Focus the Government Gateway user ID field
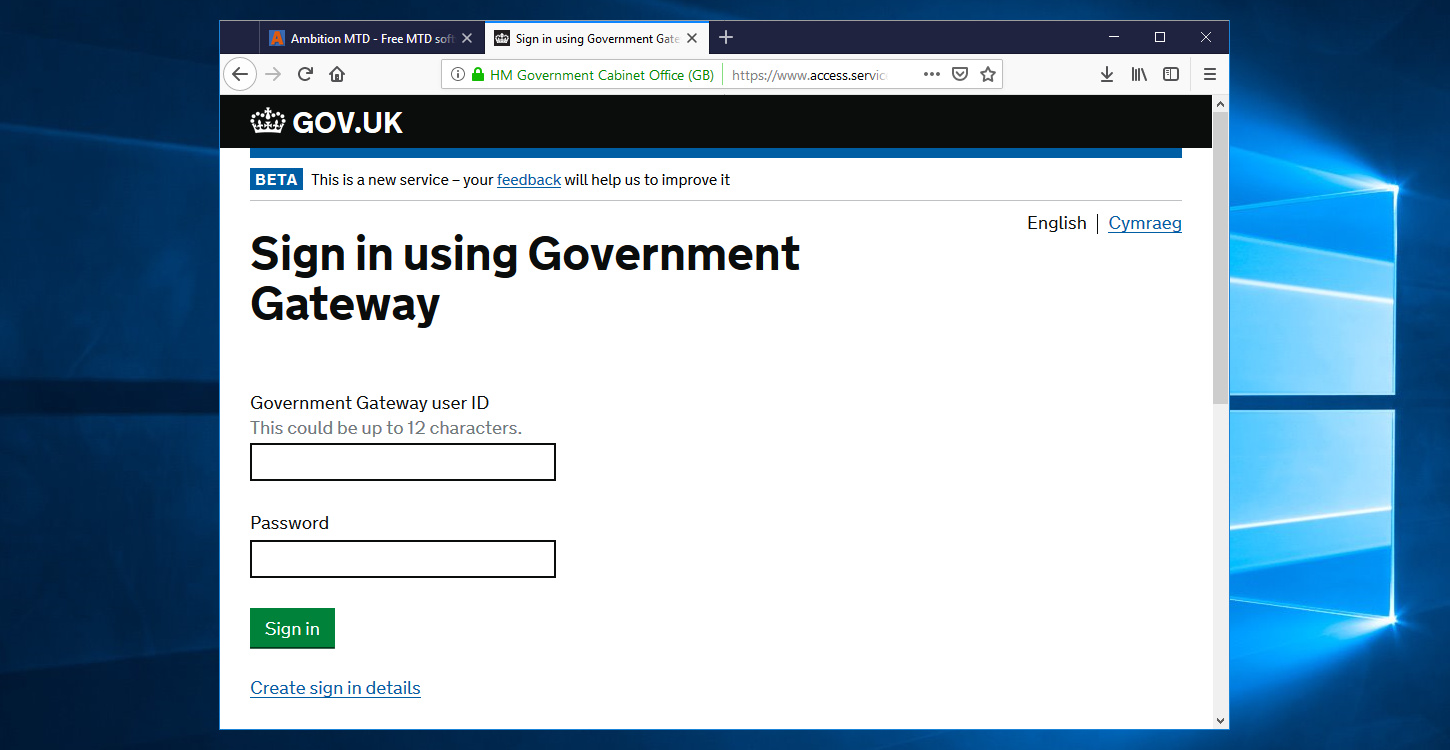The height and width of the screenshot is (750, 1450). coord(402,462)
